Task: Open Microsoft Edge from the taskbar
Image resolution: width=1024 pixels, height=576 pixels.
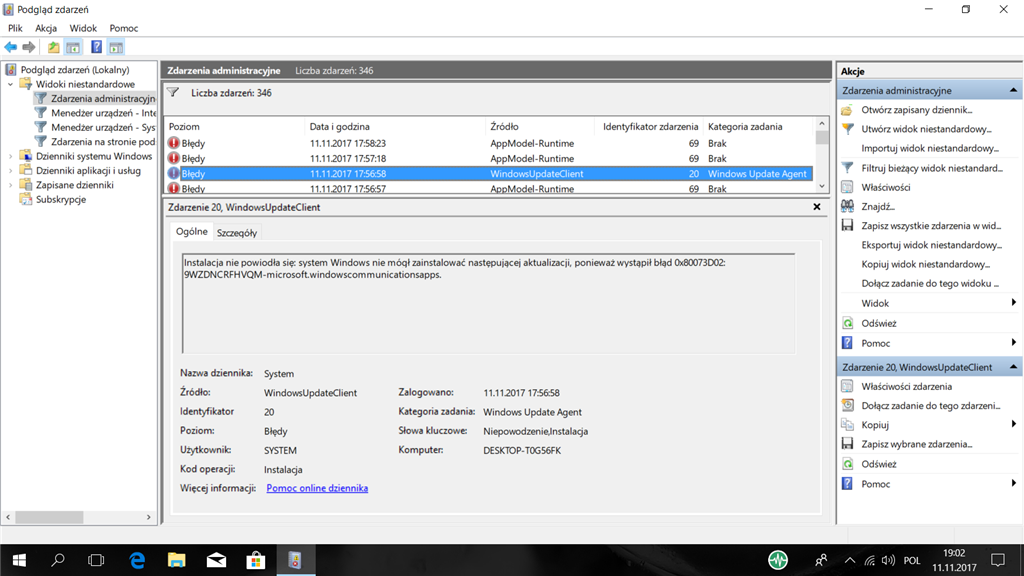Action: (137, 560)
